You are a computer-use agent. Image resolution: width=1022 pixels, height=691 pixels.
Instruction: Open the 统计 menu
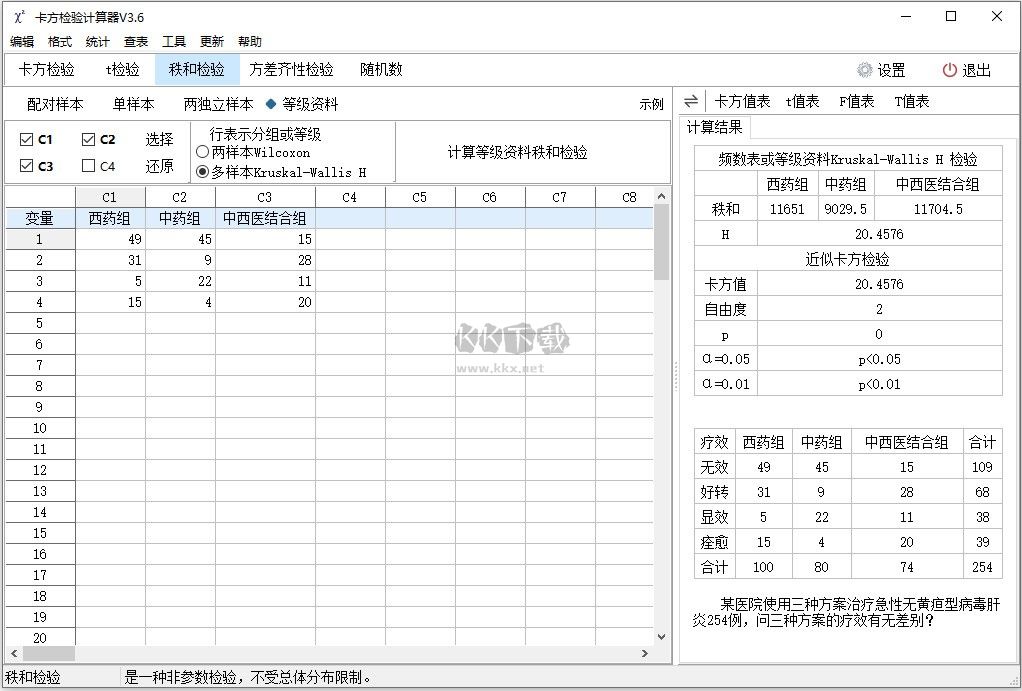point(96,41)
